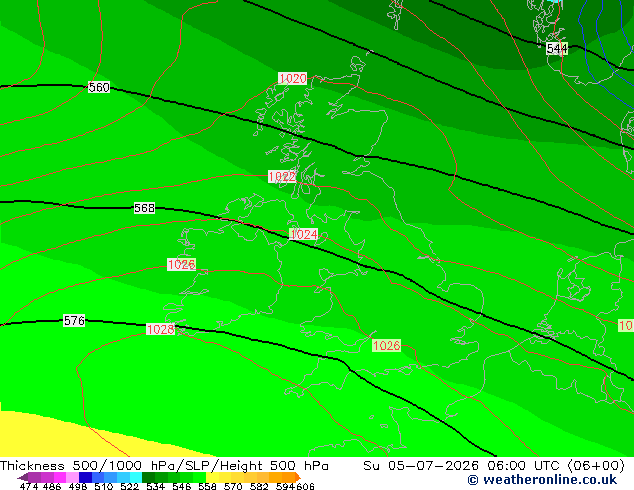Screen dimensions: 634x490
Task: Pick the cyan swatch in the thickness legend
Action: [136, 477]
